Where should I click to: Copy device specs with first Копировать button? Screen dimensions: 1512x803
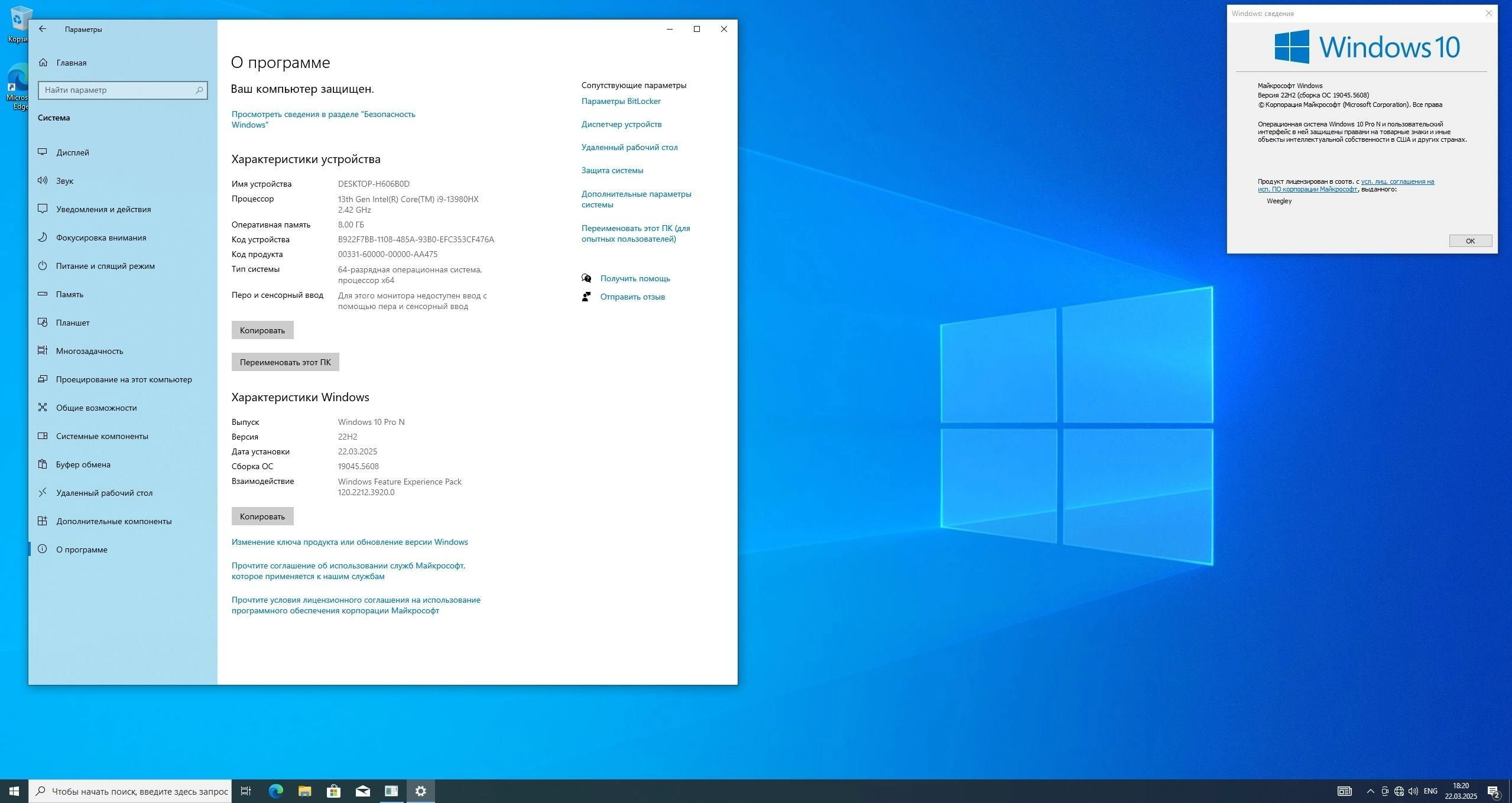point(262,330)
